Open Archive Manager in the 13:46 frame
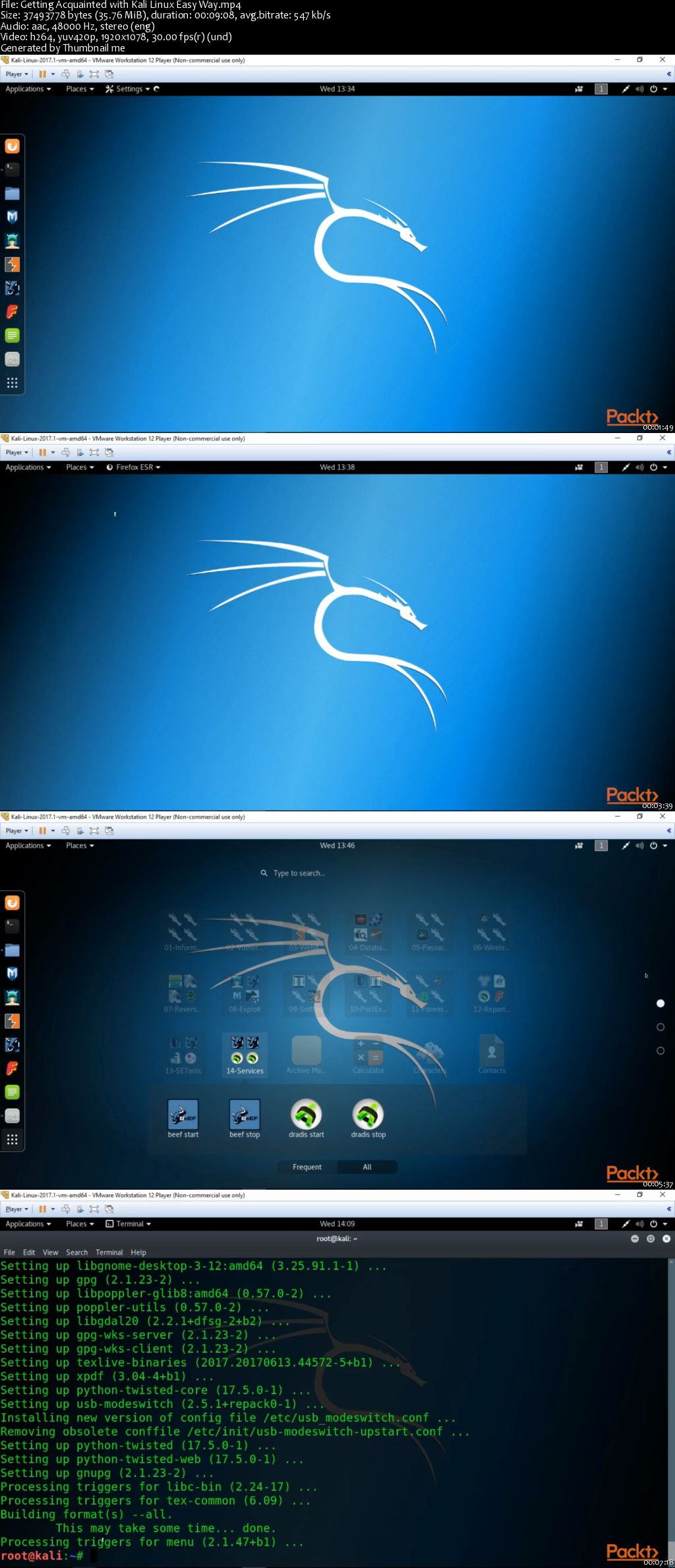 tap(307, 1055)
